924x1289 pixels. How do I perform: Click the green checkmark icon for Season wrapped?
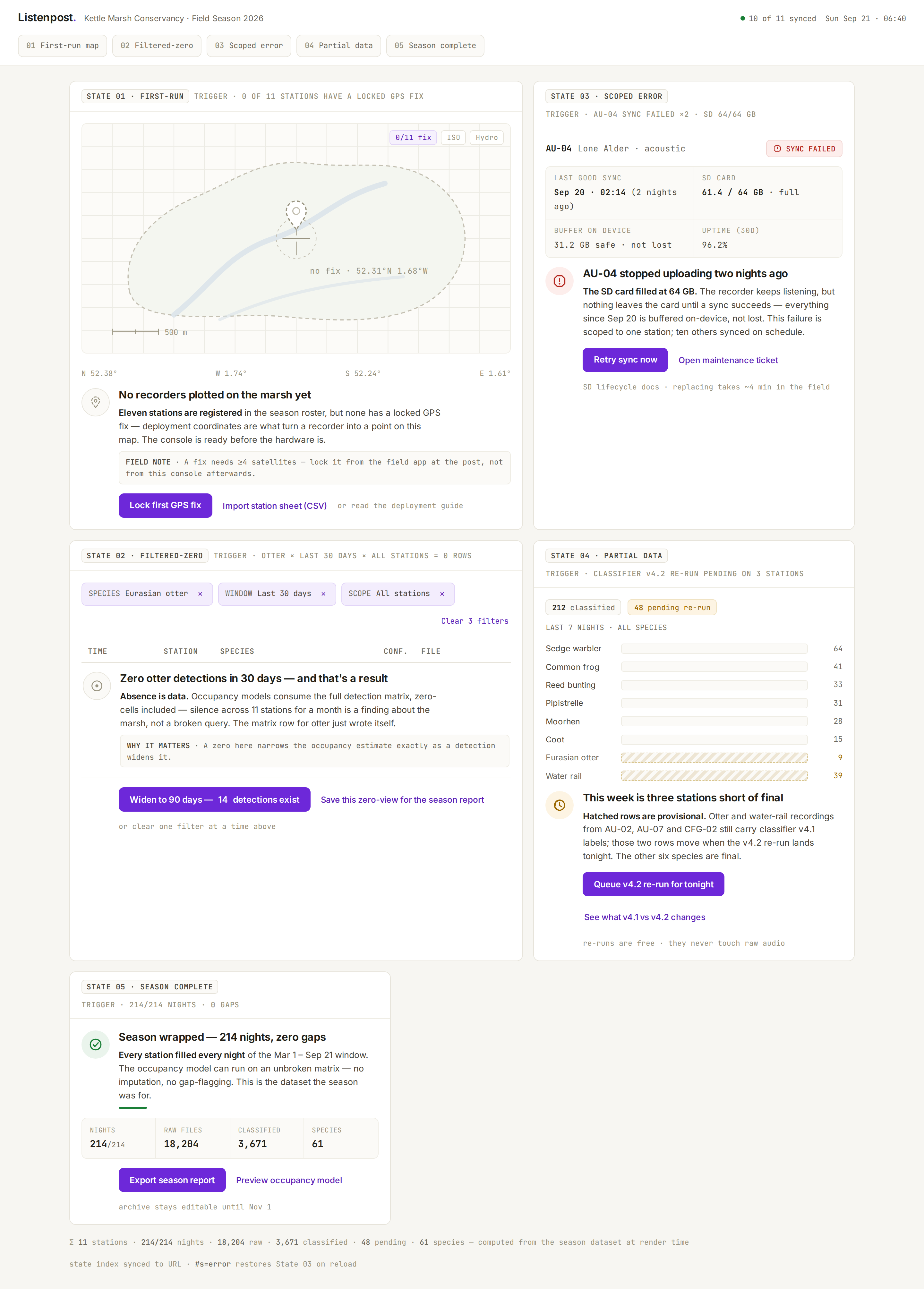click(x=96, y=1044)
